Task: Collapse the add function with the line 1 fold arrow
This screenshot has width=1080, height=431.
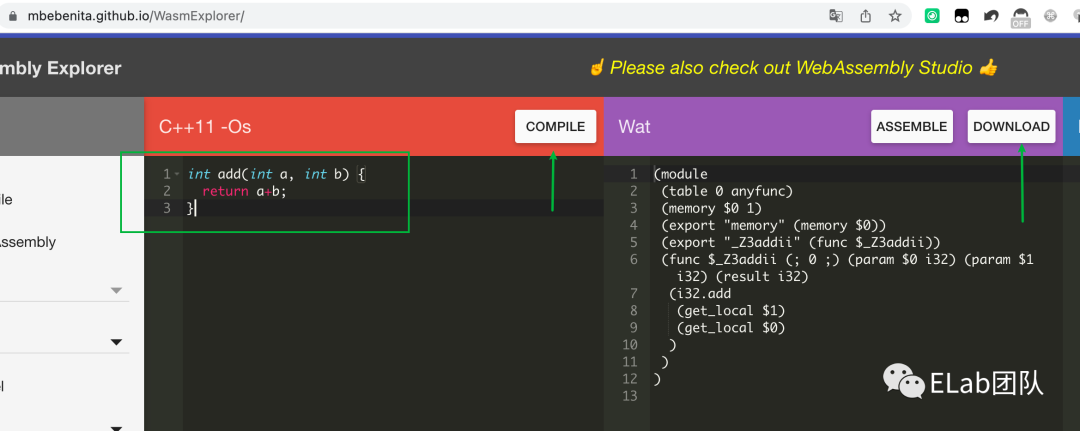Action: pos(176,175)
